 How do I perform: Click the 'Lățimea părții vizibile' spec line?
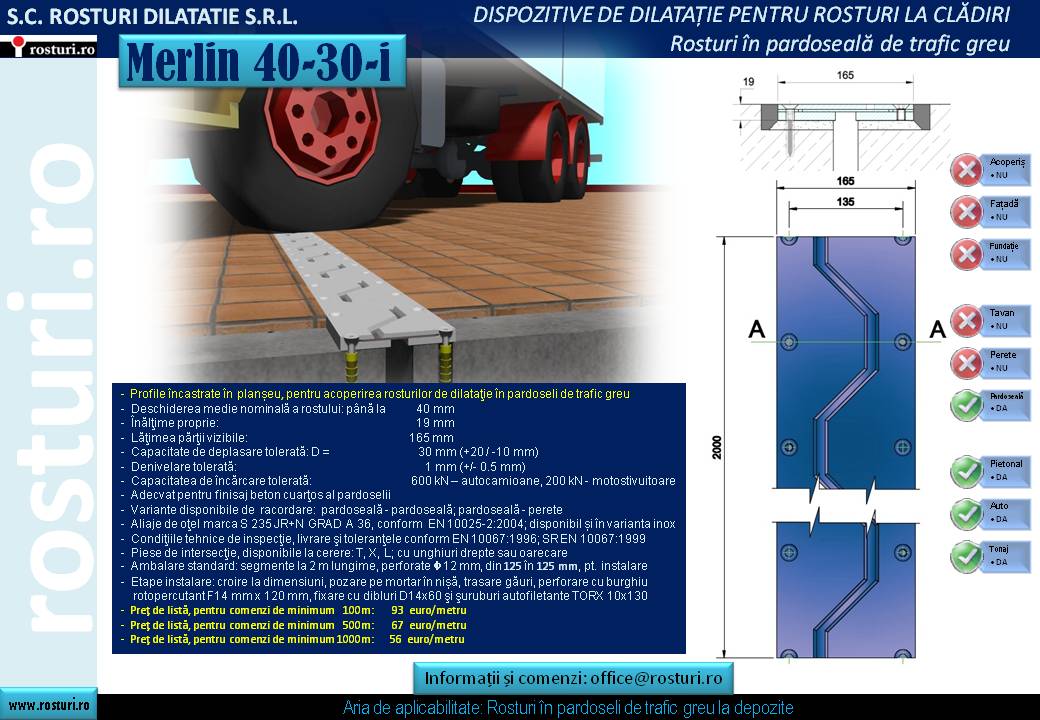287,438
